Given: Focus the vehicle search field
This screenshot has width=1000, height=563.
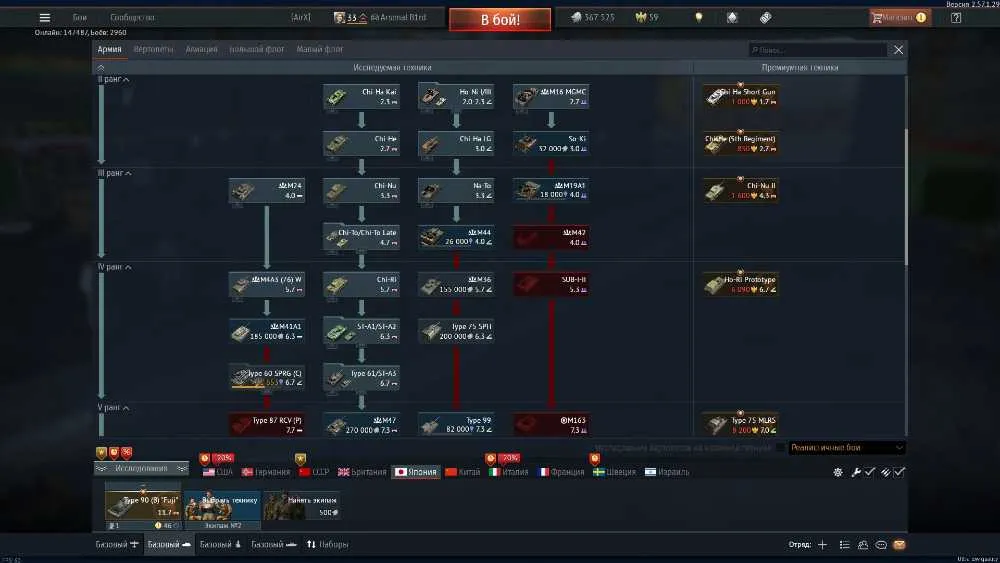Looking at the screenshot, I should [x=818, y=50].
